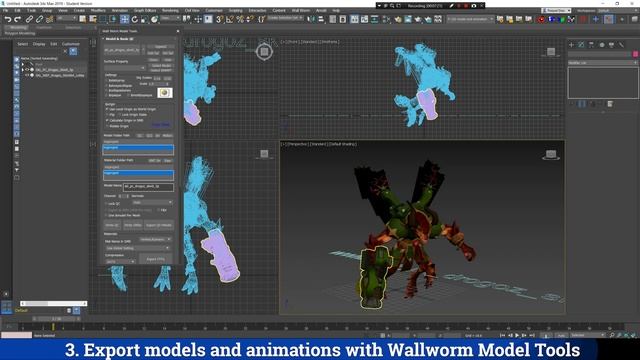Close the Wall Worm Model Tools panel
Image resolution: width=640 pixels, height=360 pixels.
pyautogui.click(x=178, y=31)
